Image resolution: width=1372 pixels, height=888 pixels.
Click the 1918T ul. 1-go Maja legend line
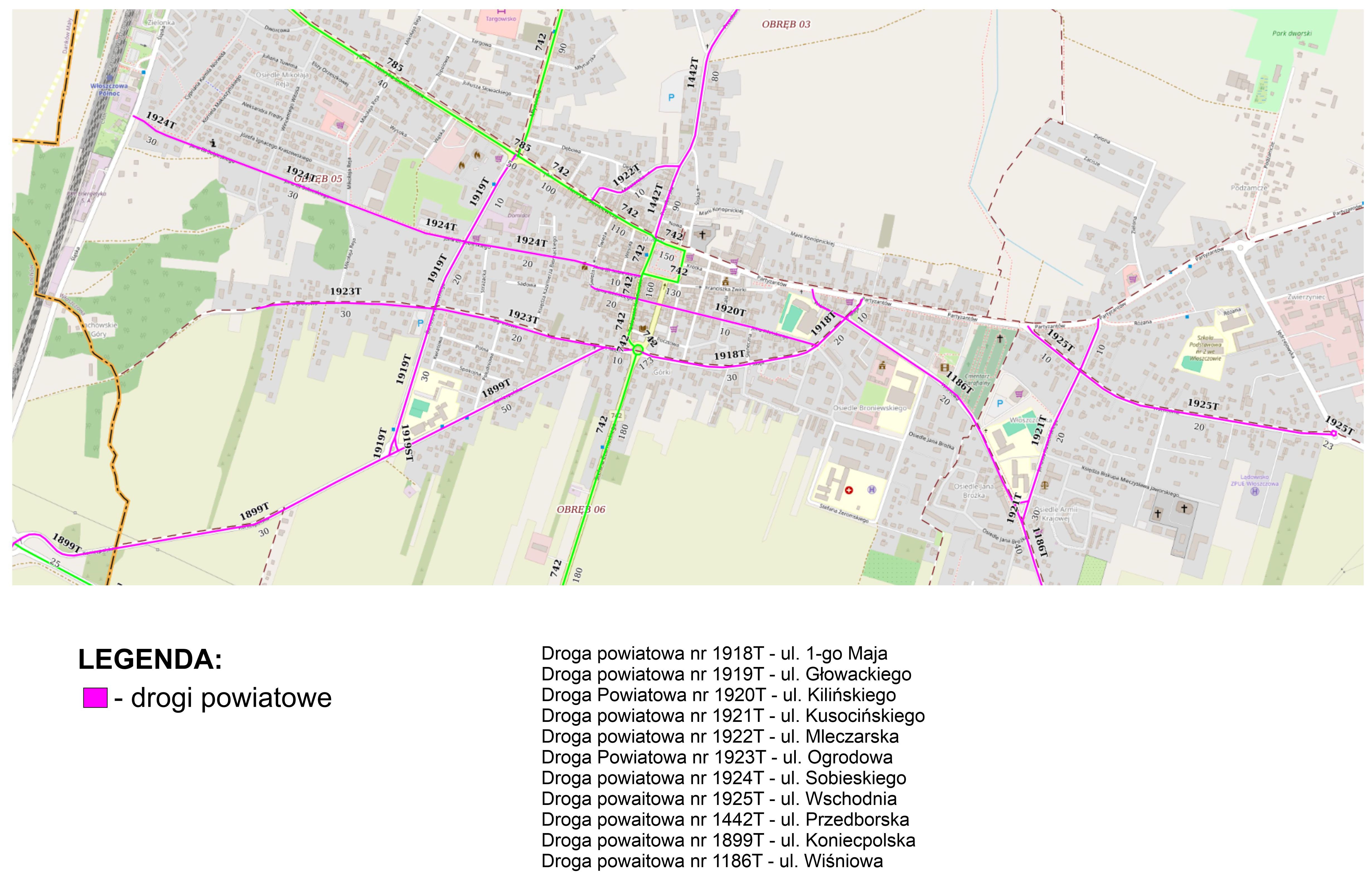point(714,654)
